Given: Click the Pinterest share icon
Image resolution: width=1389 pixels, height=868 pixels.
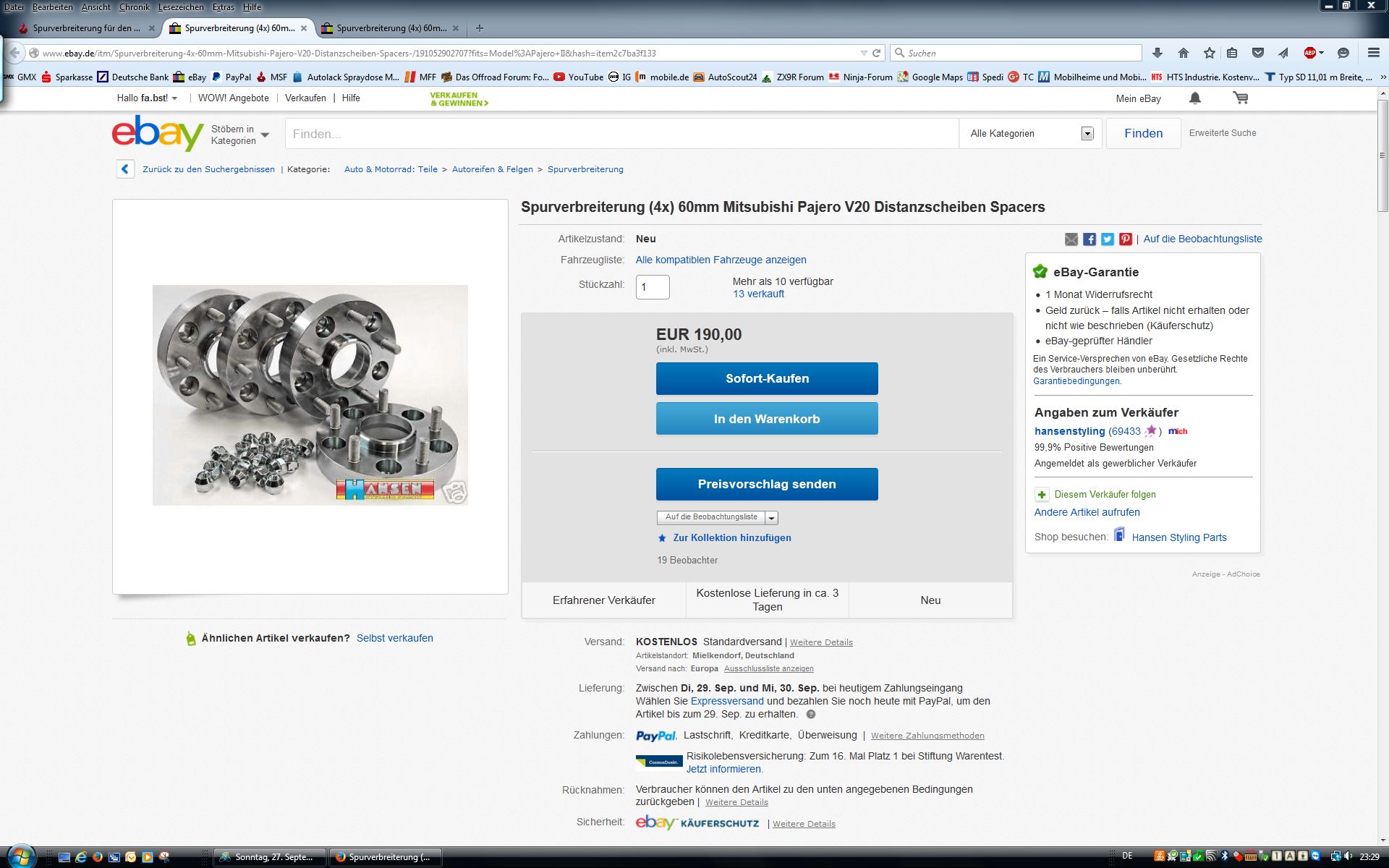Looking at the screenshot, I should pyautogui.click(x=1126, y=239).
